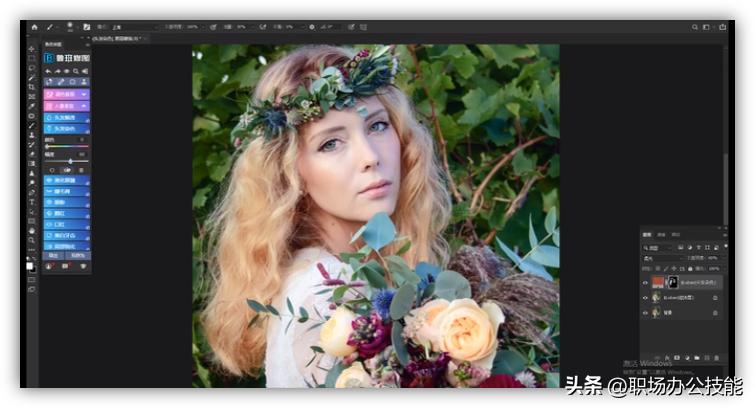Click the bottom blue button in plugin panel

pos(66,245)
